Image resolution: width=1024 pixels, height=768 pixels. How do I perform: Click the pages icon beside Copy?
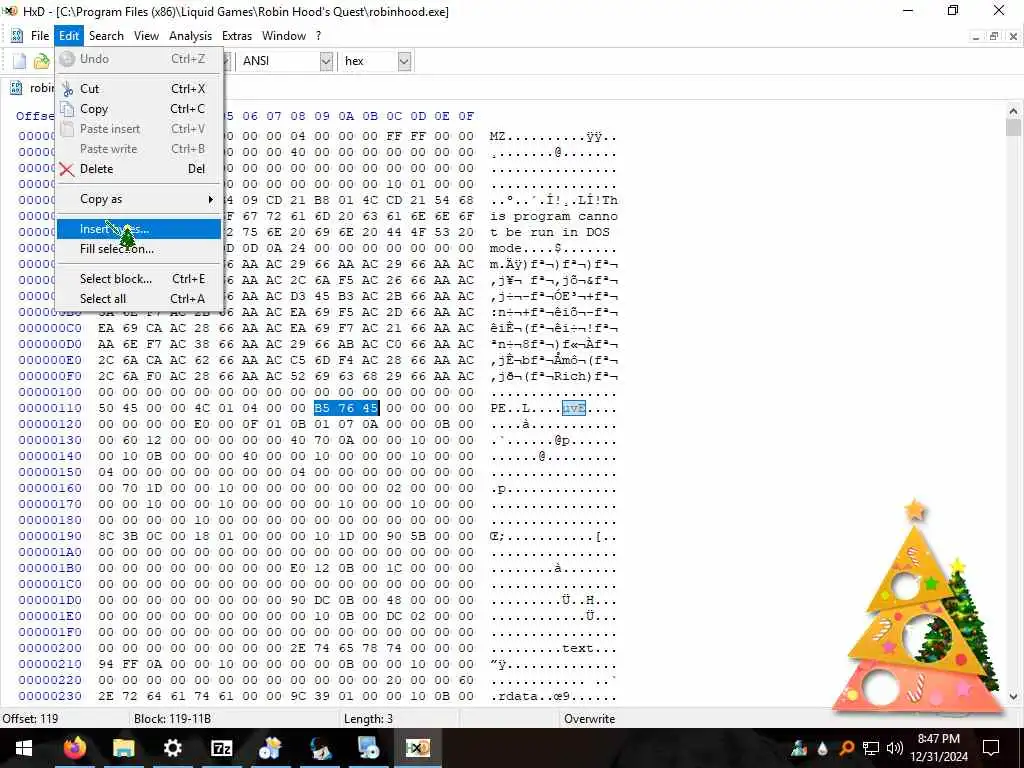(67, 109)
